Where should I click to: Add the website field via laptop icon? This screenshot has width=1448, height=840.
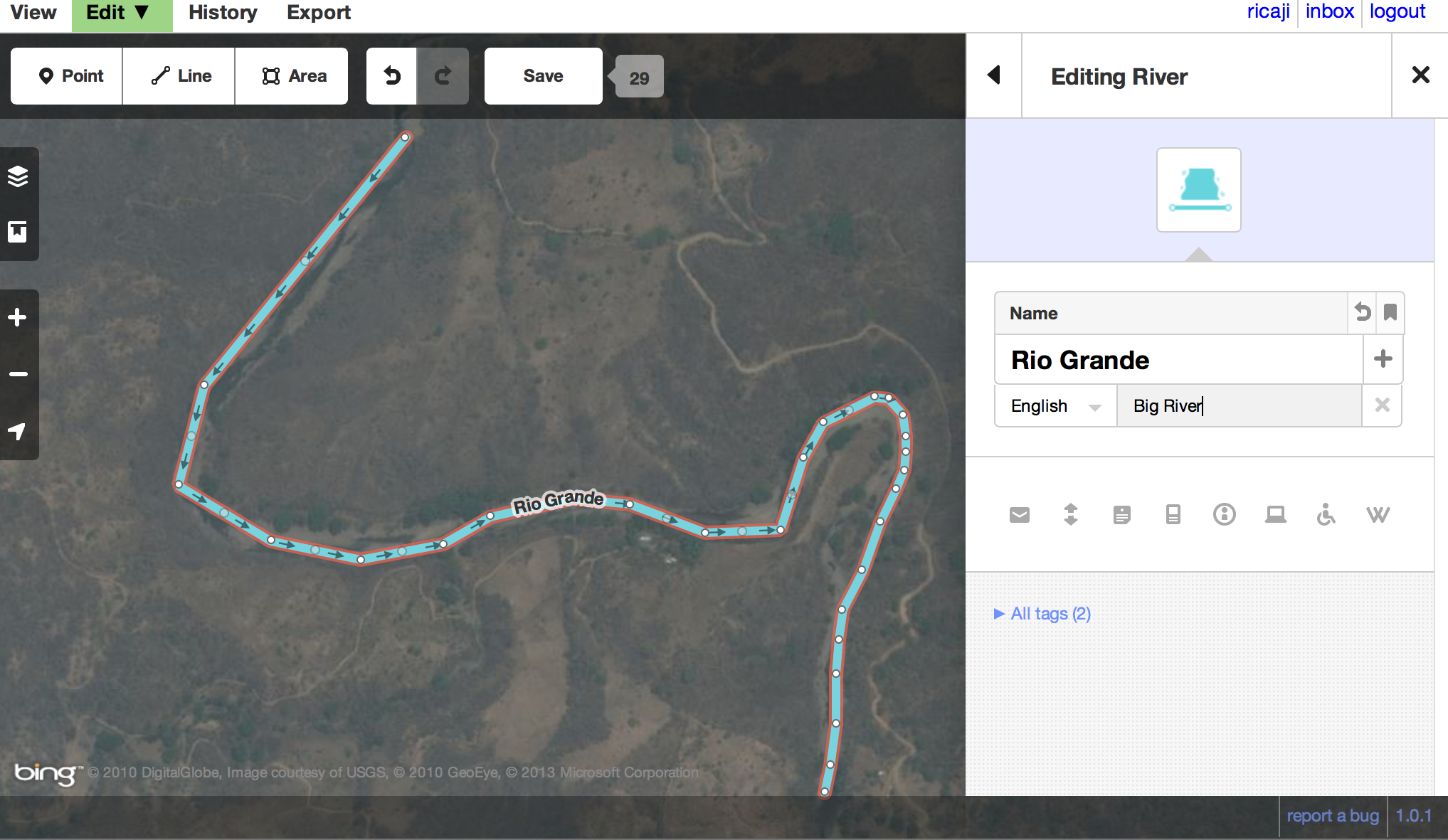pos(1275,514)
